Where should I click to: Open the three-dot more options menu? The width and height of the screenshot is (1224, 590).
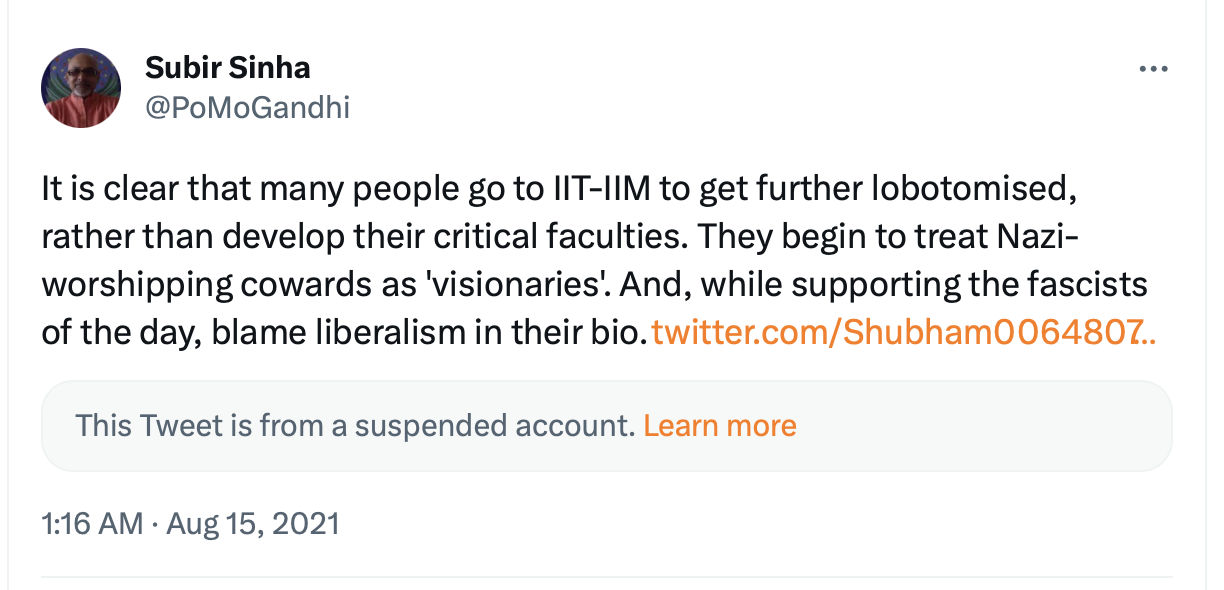click(1153, 69)
